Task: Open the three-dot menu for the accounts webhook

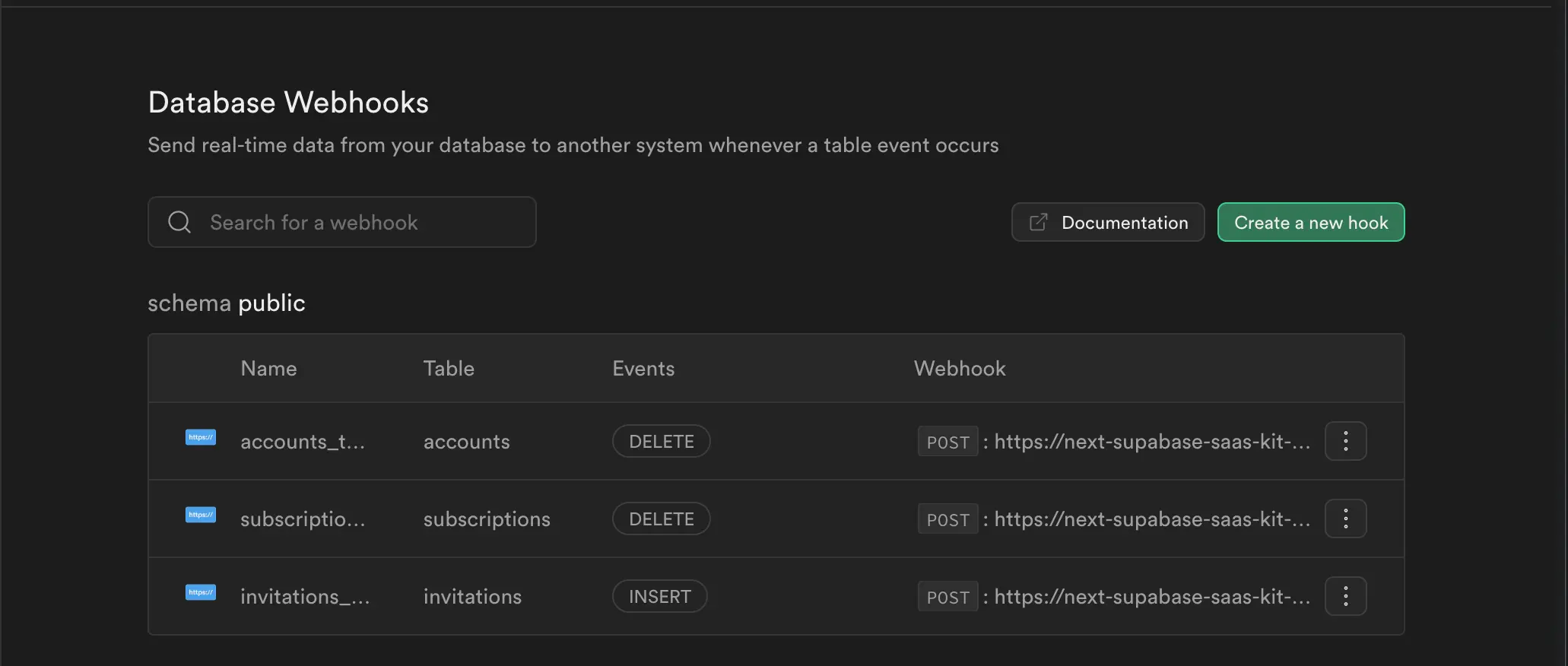Action: click(x=1345, y=441)
